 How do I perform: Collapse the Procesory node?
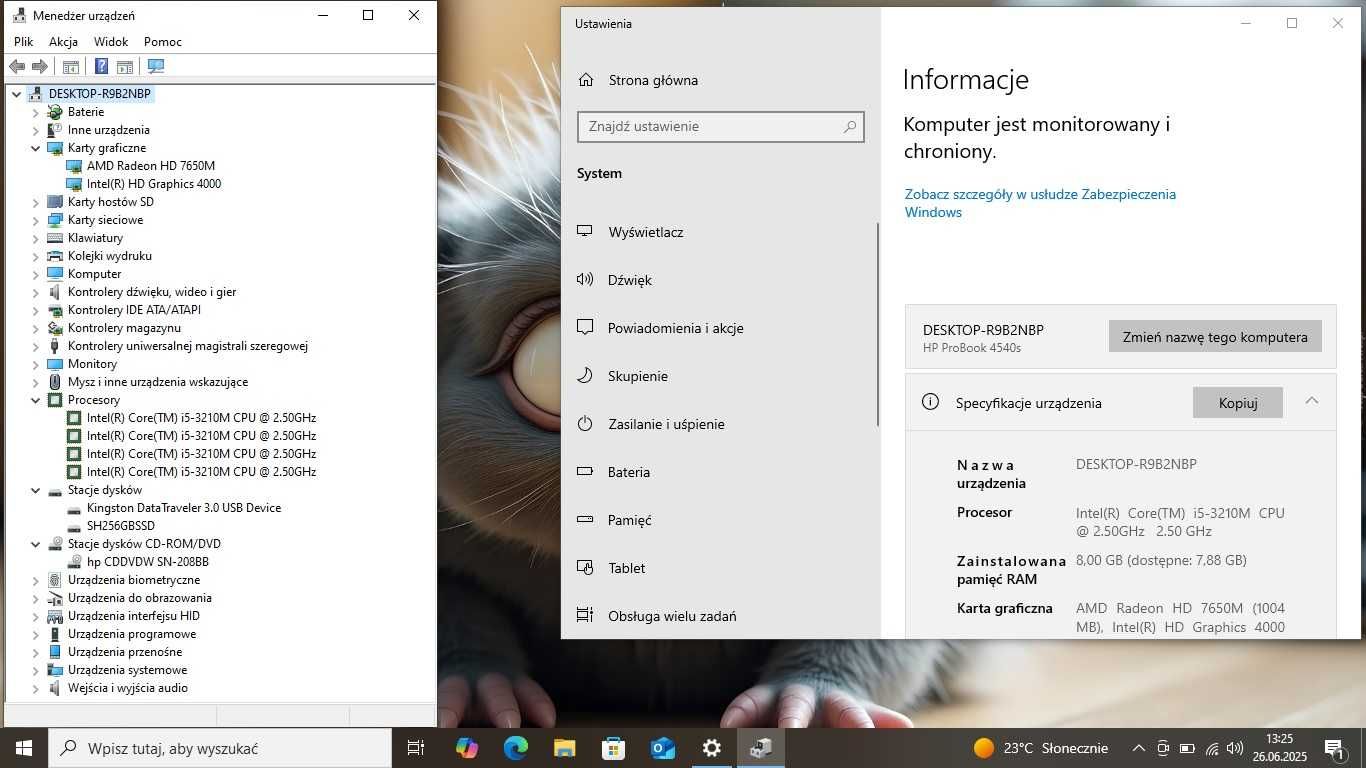point(36,400)
